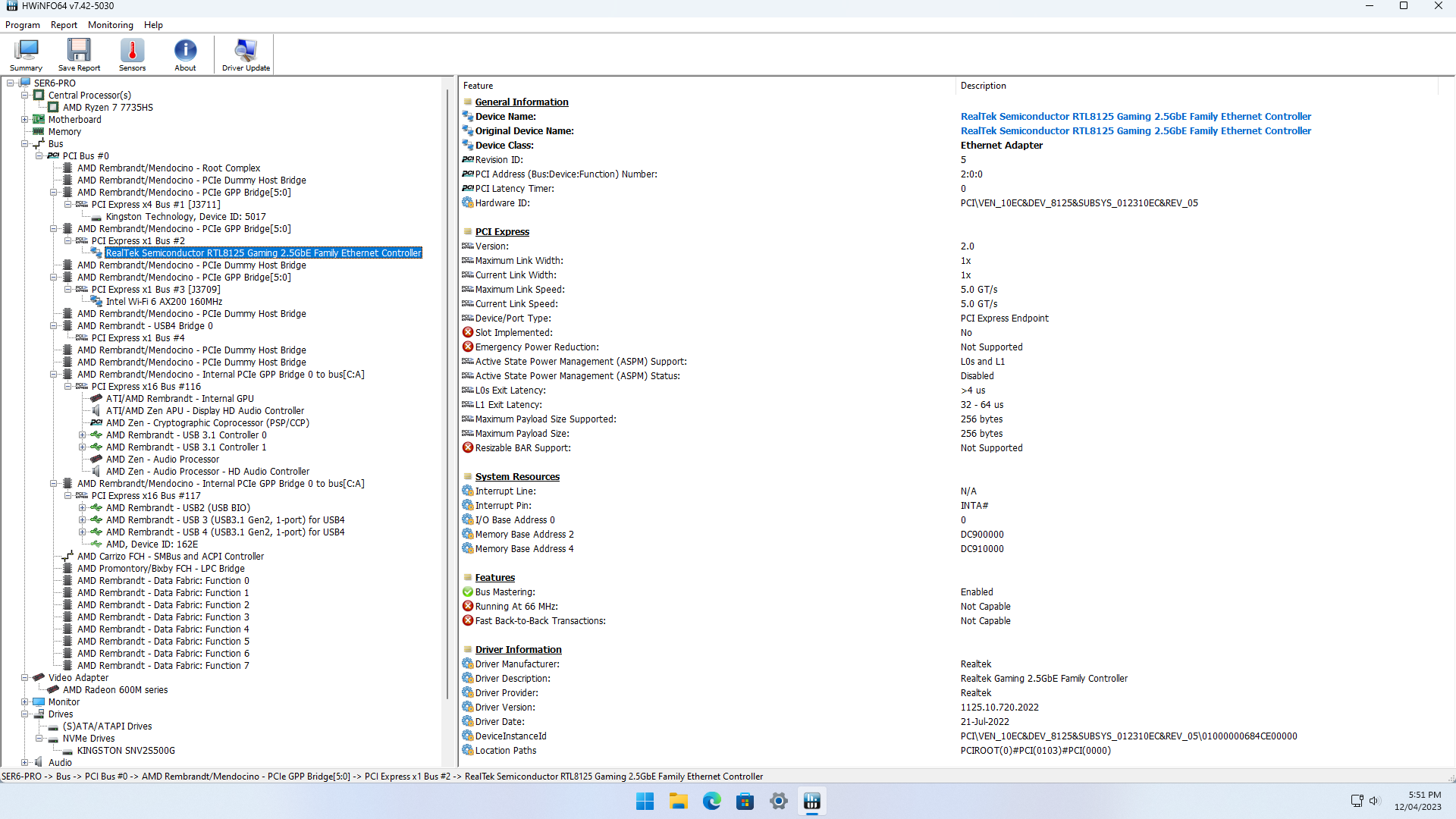Open File Explorer from taskbar
Image resolution: width=1456 pixels, height=819 pixels.
pos(679,801)
